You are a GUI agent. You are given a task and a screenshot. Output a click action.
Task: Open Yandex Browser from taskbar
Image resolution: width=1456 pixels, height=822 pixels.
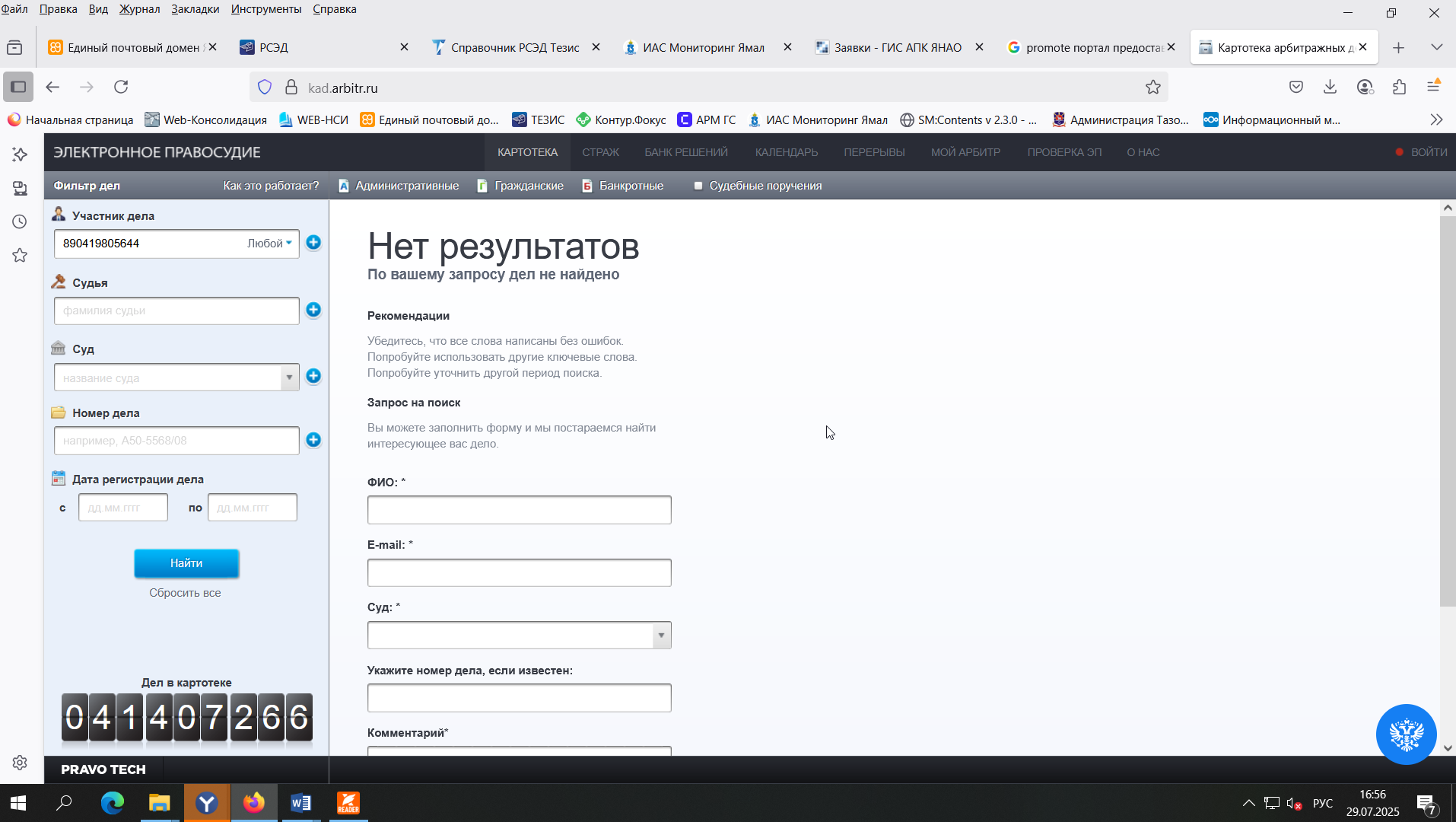[x=206, y=803]
